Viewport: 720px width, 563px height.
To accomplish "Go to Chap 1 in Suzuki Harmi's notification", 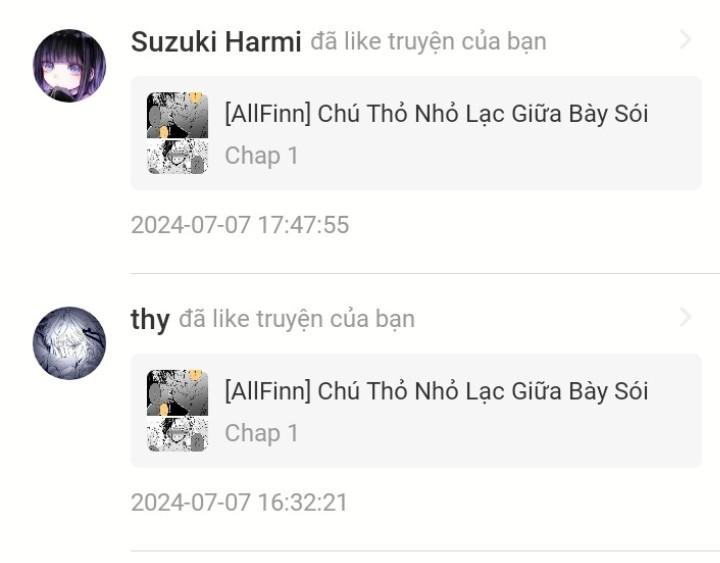I will tap(261, 156).
